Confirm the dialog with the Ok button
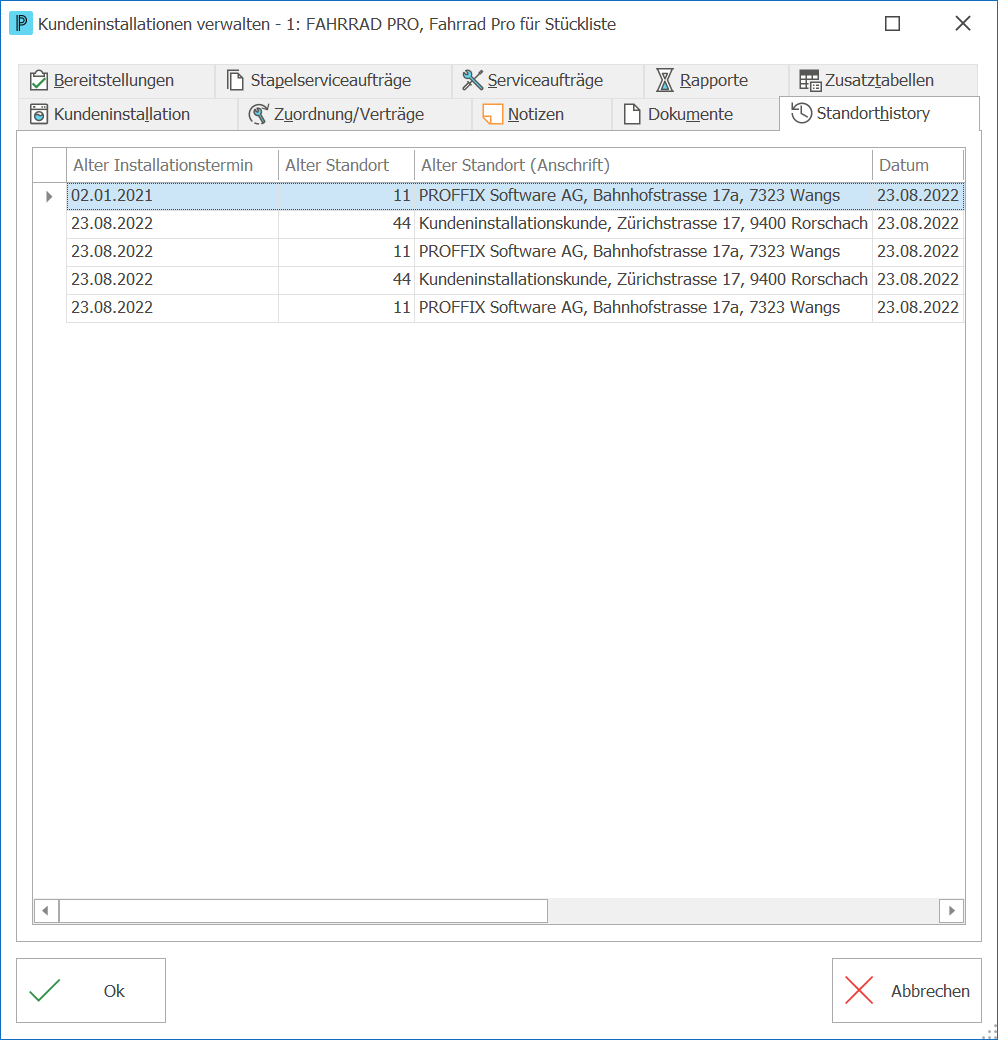The height and width of the screenshot is (1040, 998). click(91, 991)
